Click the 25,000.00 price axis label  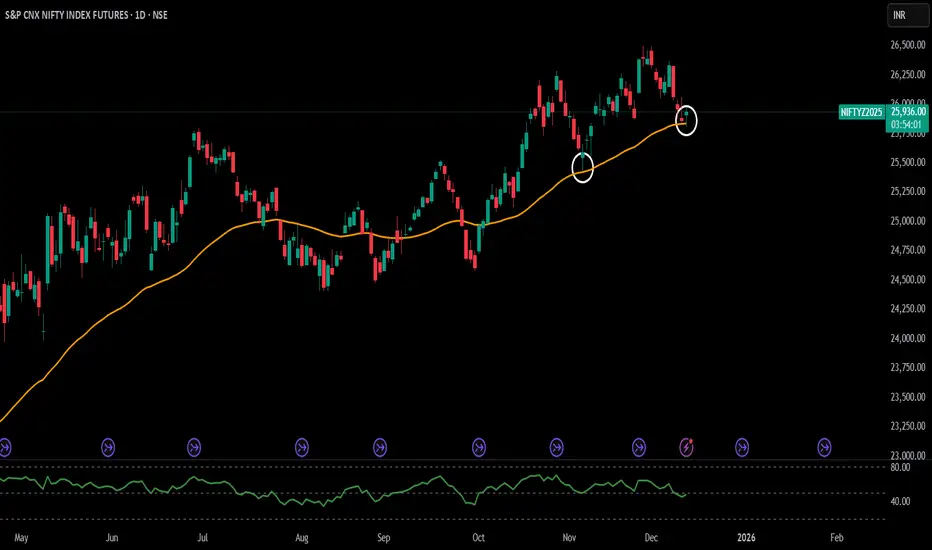pos(908,221)
